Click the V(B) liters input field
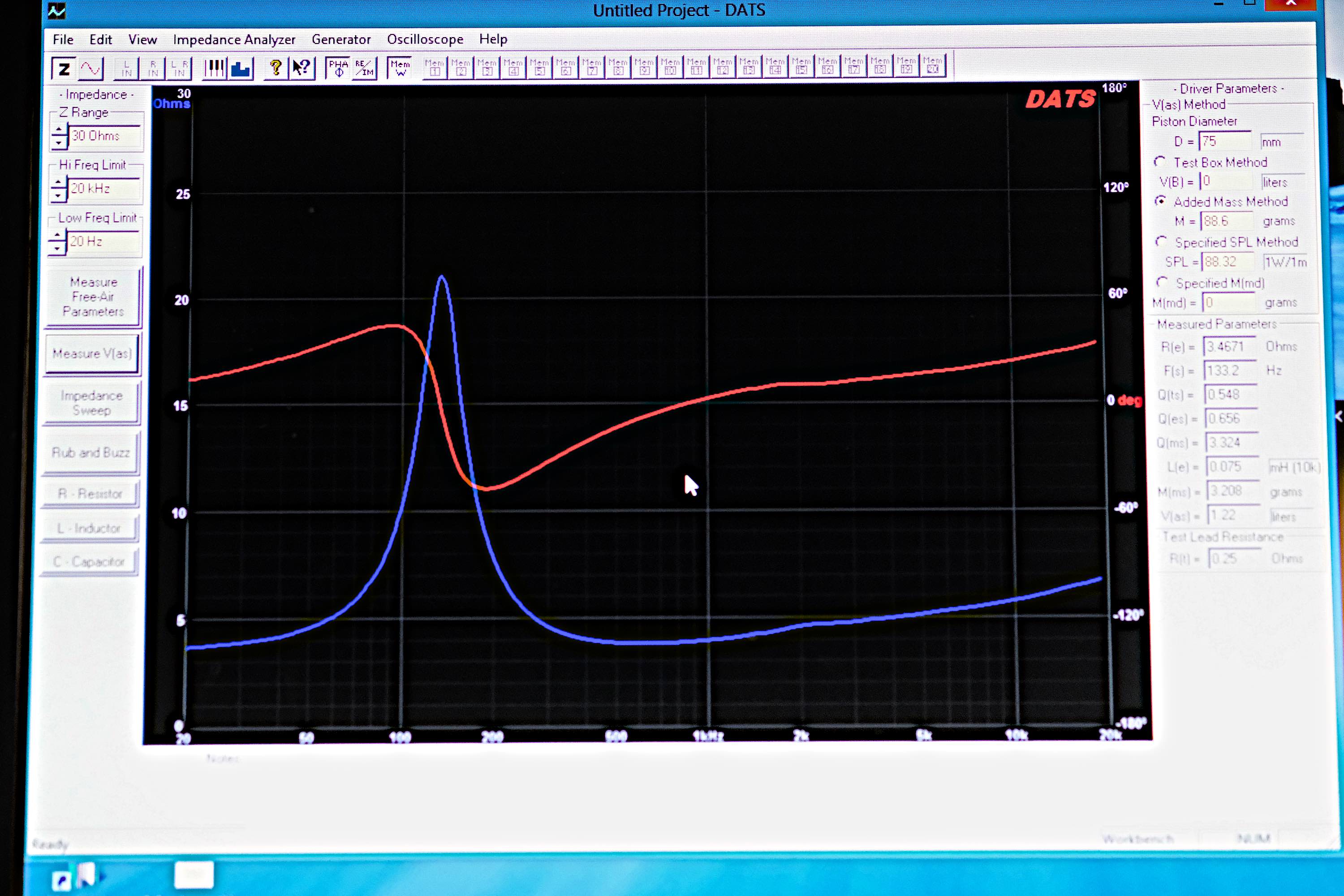Image resolution: width=1344 pixels, height=896 pixels. click(1226, 181)
